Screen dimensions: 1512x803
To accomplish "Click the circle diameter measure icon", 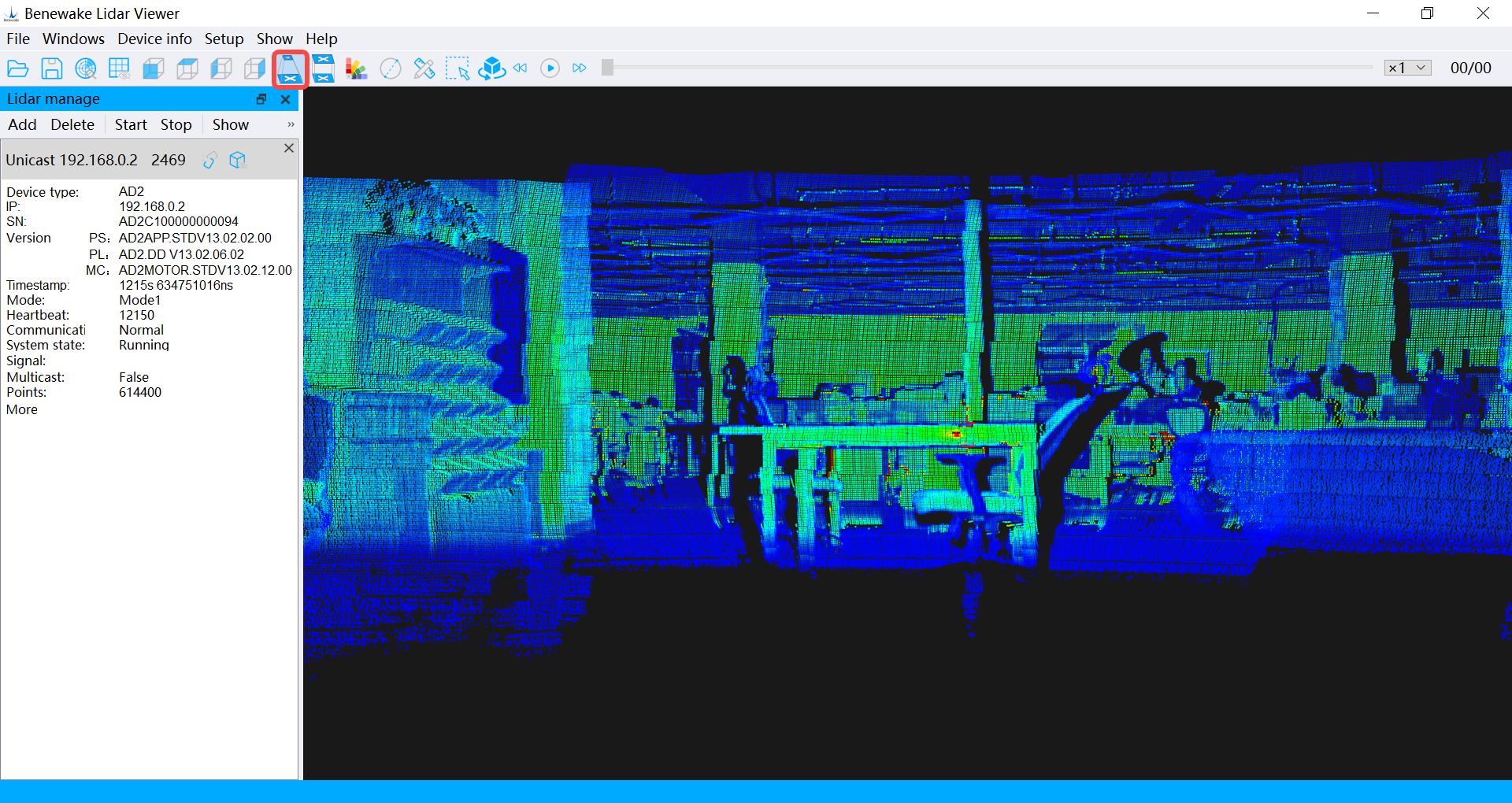I will pos(391,68).
